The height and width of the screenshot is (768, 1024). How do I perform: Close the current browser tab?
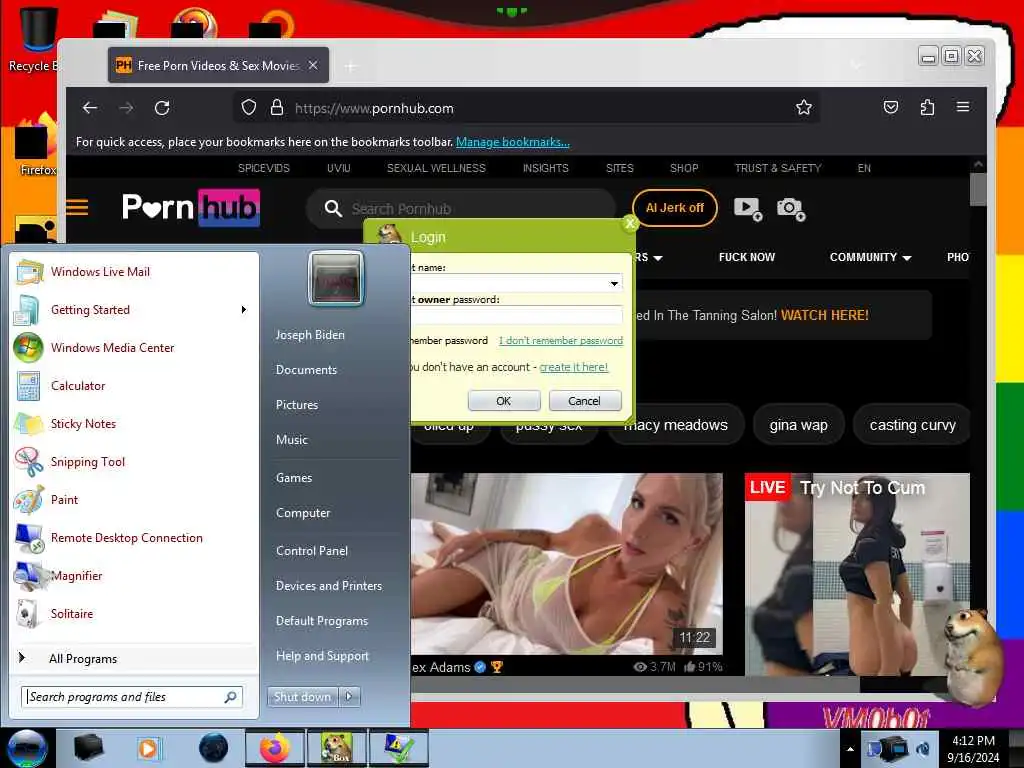pos(313,65)
